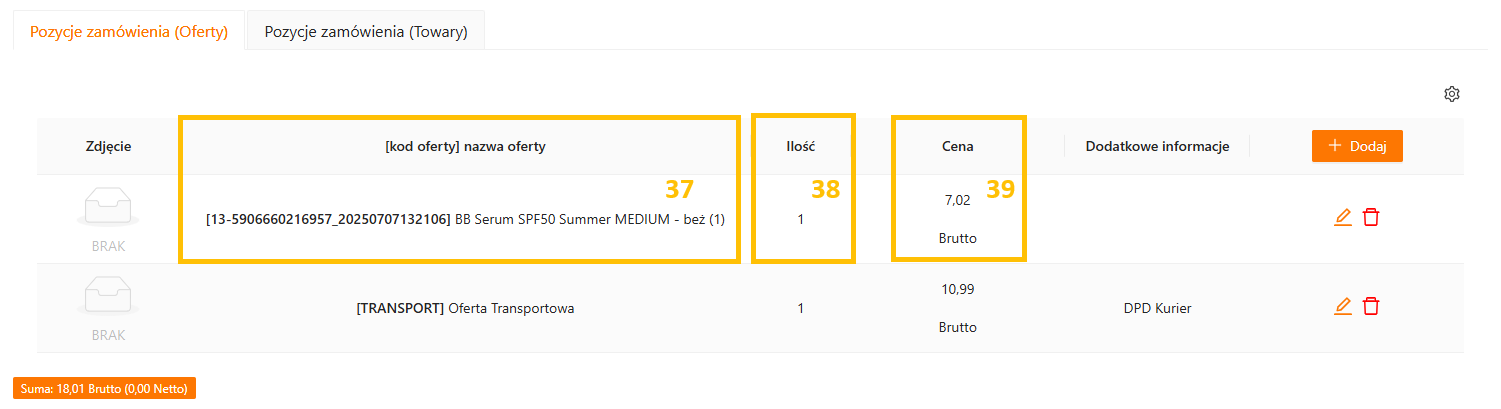The width and height of the screenshot is (1501, 409).
Task: Click the Dodatkowe informacje column header
Action: (1157, 146)
